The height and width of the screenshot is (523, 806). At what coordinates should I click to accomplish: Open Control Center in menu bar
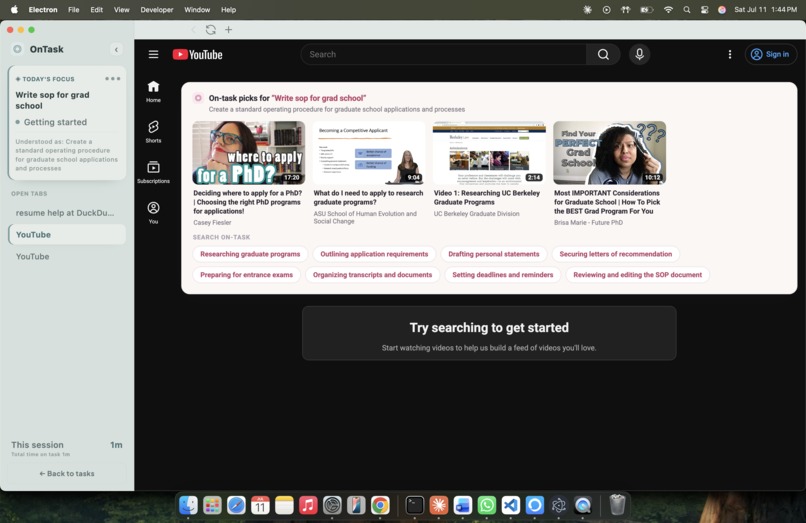704,10
